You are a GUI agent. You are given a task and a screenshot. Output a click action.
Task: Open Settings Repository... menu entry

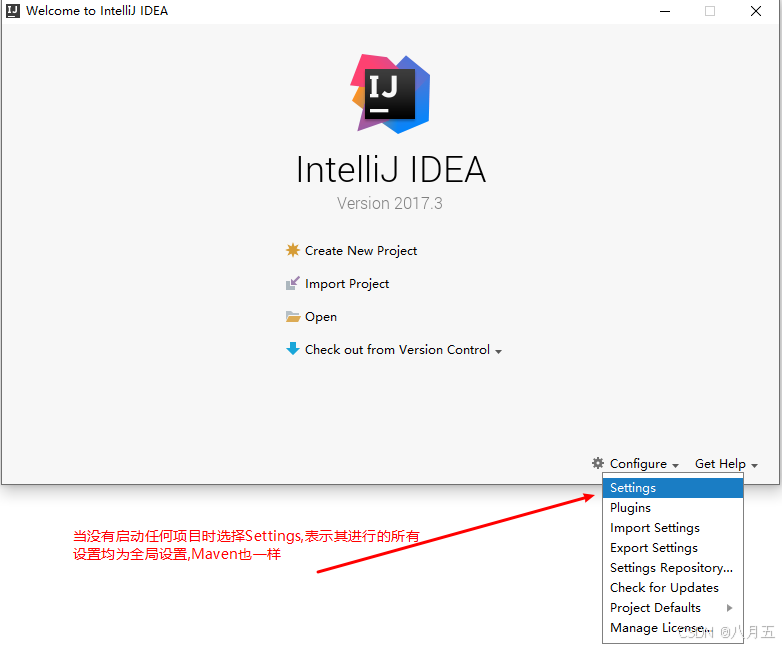pos(673,568)
